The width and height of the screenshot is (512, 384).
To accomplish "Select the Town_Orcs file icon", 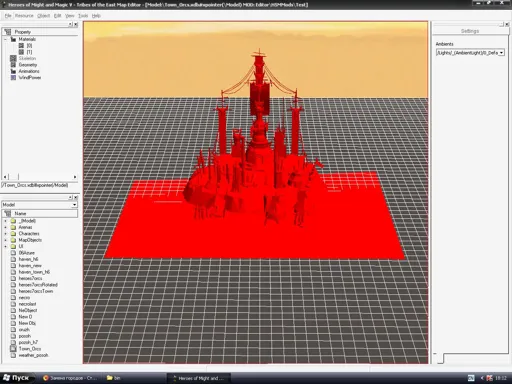I will pos(13,349).
